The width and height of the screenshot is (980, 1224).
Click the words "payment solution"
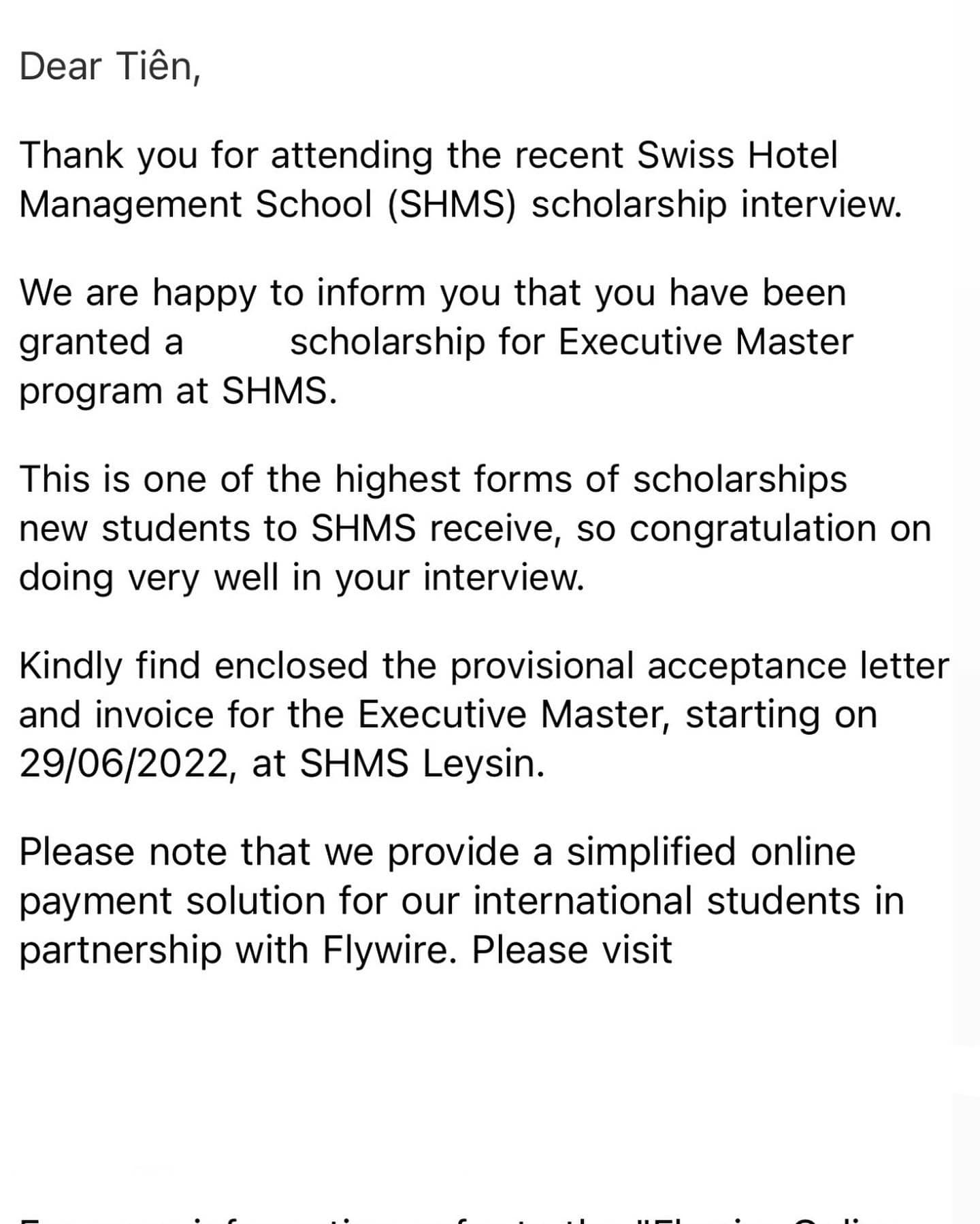pos(173,902)
